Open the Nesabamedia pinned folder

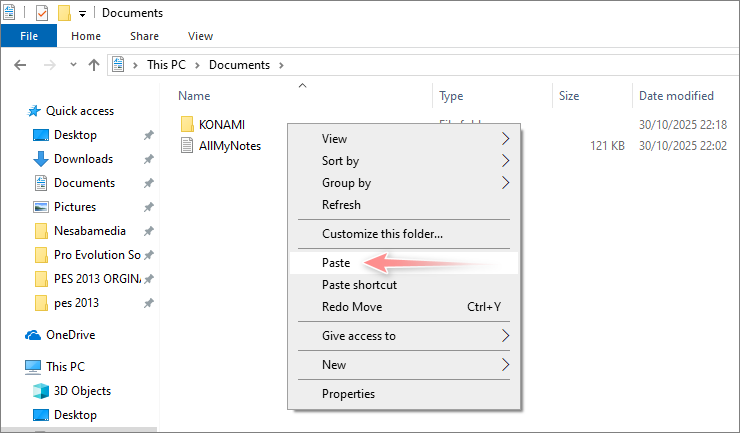[90, 231]
